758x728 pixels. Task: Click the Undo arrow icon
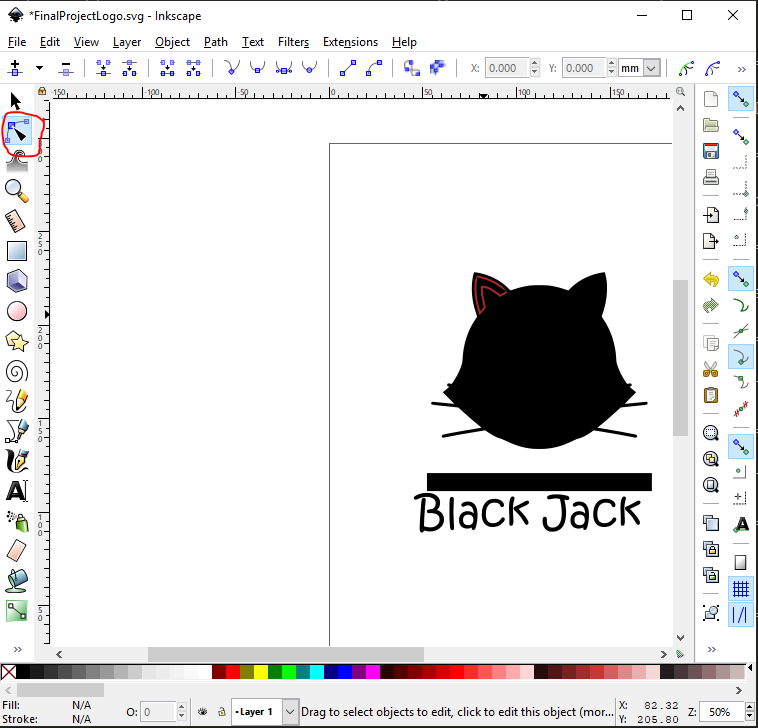click(711, 279)
